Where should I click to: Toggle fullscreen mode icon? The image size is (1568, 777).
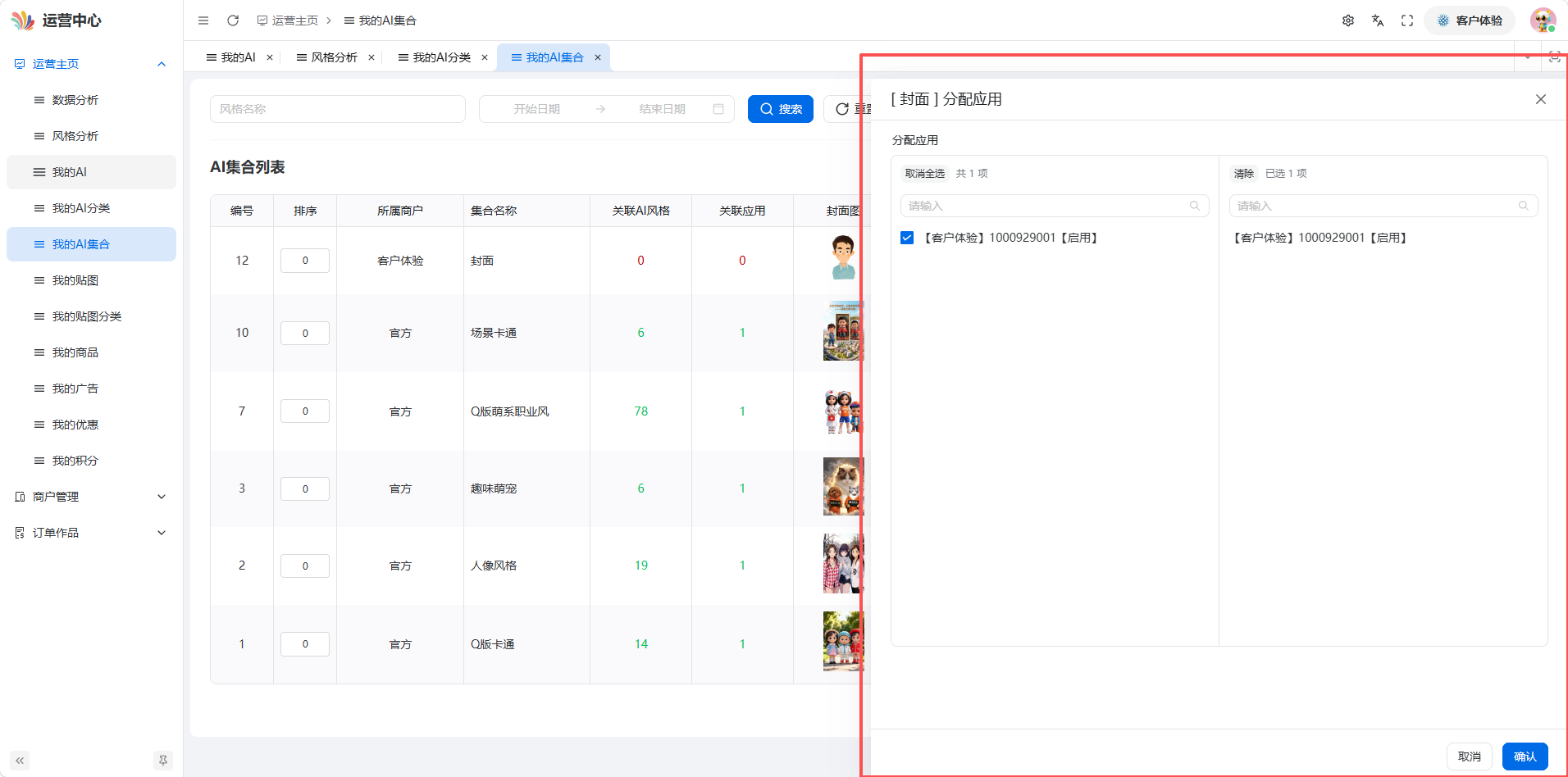[x=1407, y=20]
